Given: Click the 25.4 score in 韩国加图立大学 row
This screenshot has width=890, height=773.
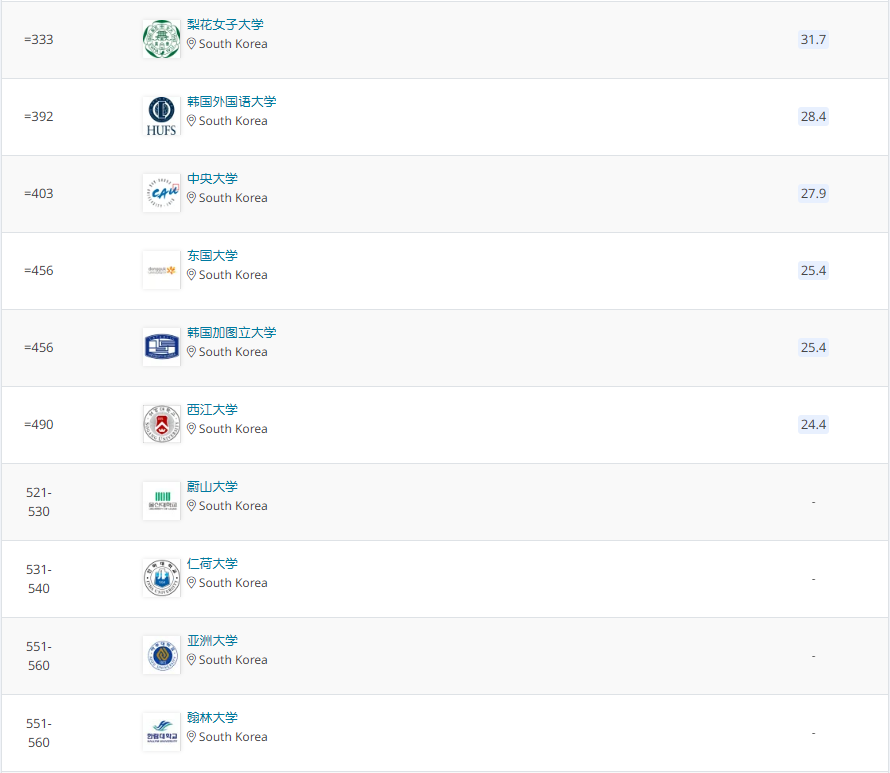Looking at the screenshot, I should click(x=813, y=347).
